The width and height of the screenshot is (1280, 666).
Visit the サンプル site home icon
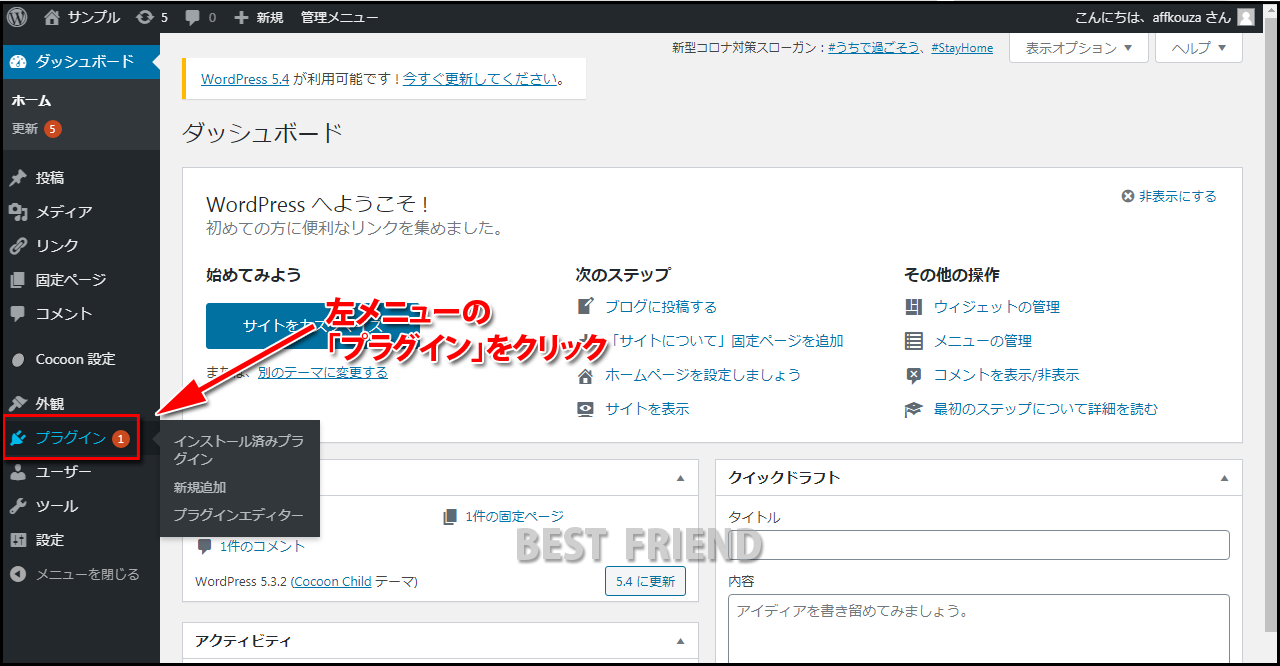pyautogui.click(x=53, y=17)
